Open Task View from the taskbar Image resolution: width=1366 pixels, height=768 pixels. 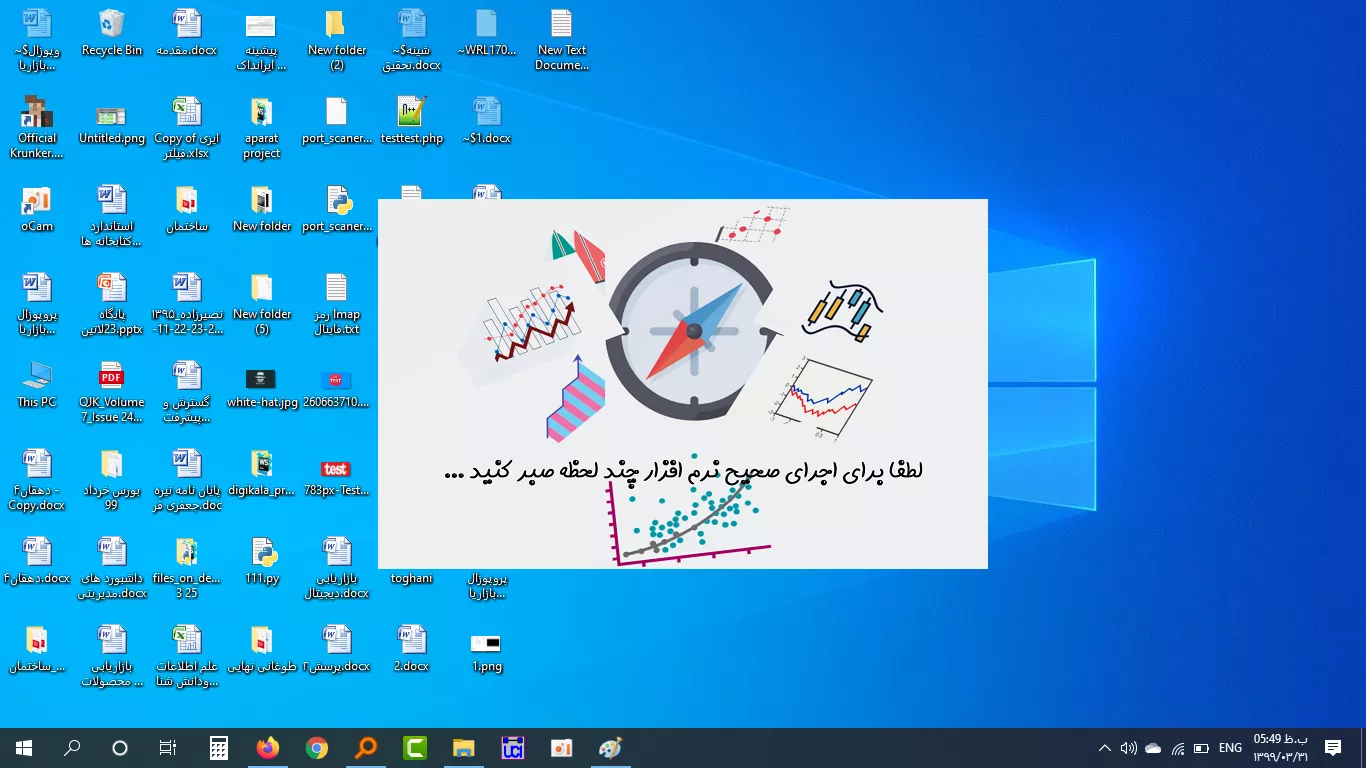pyautogui.click(x=168, y=748)
